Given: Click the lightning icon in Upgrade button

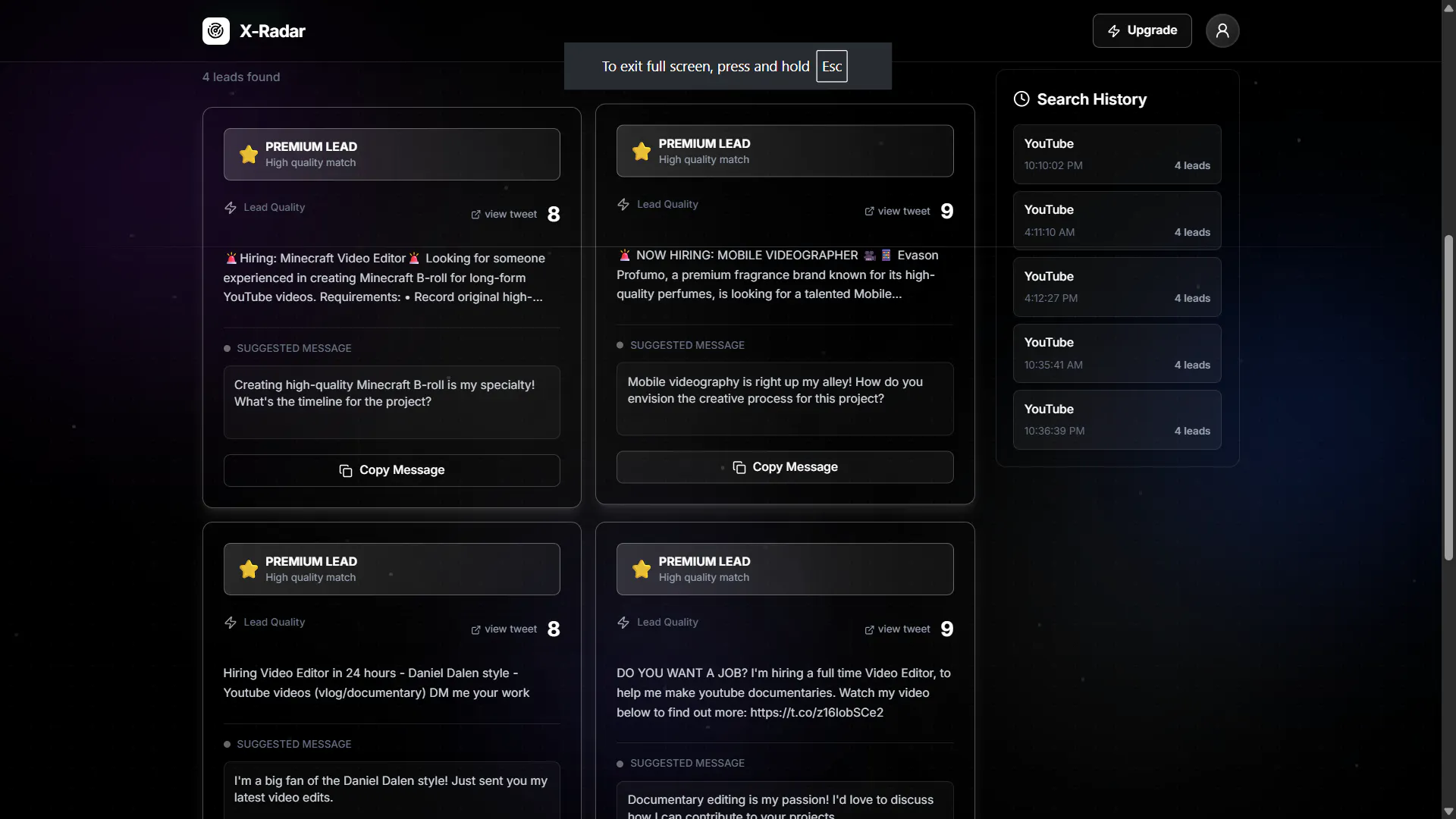Looking at the screenshot, I should pyautogui.click(x=1114, y=31).
